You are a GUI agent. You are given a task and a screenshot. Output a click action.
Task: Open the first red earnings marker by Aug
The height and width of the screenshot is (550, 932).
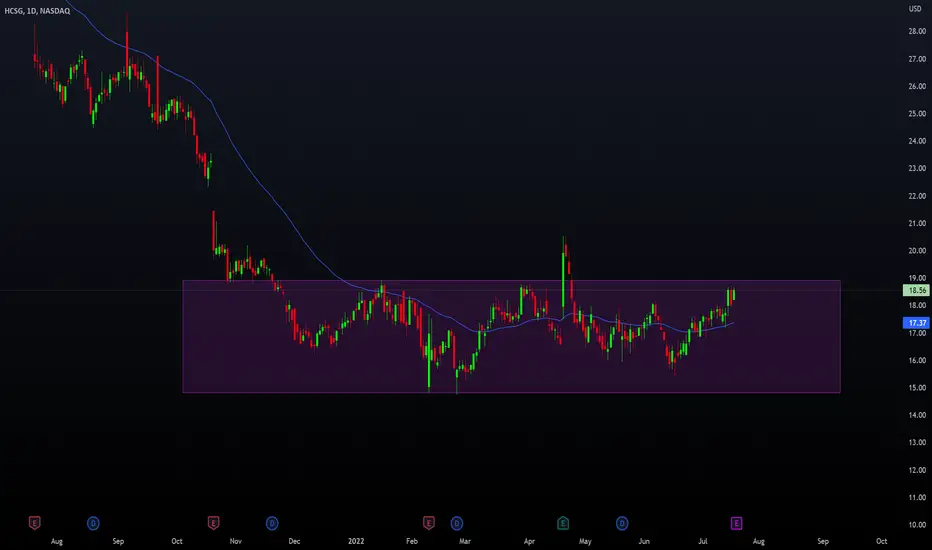point(34,523)
